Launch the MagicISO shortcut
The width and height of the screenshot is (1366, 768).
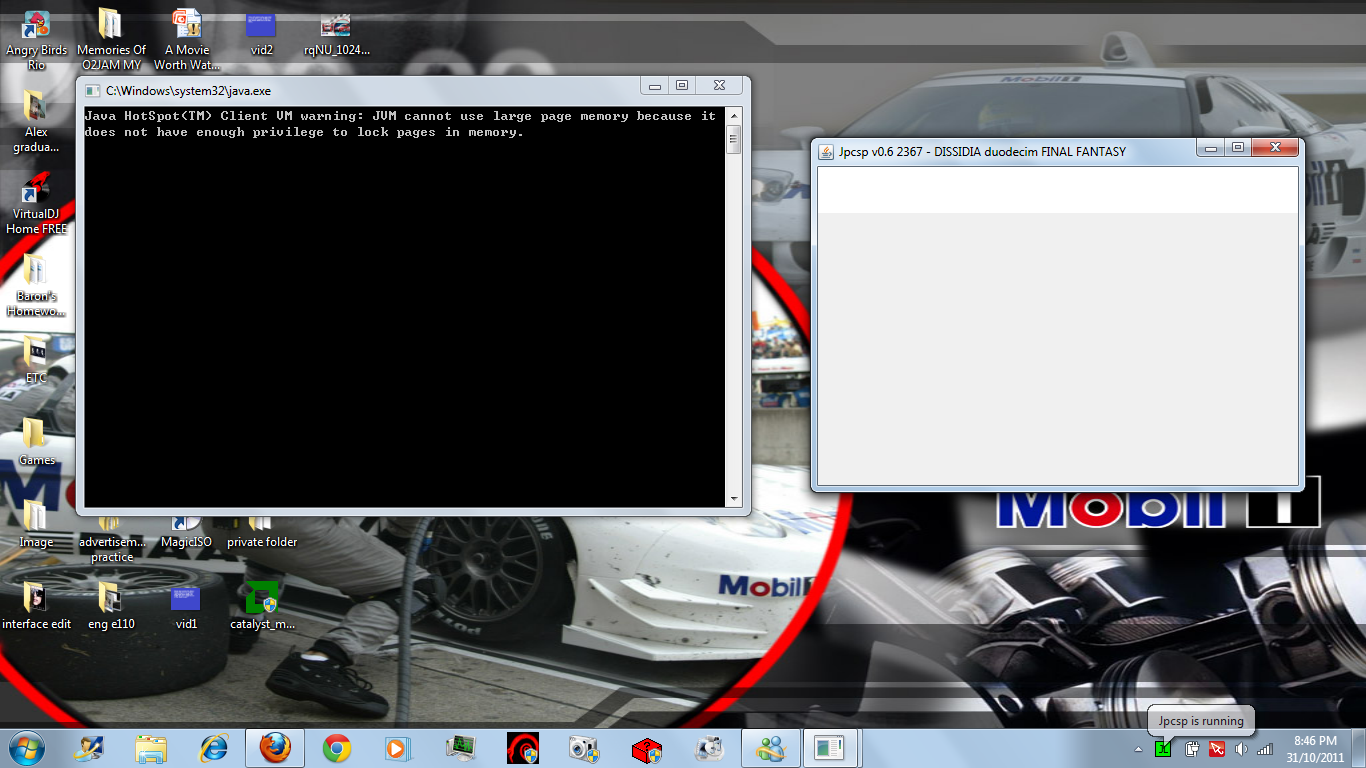click(x=186, y=532)
